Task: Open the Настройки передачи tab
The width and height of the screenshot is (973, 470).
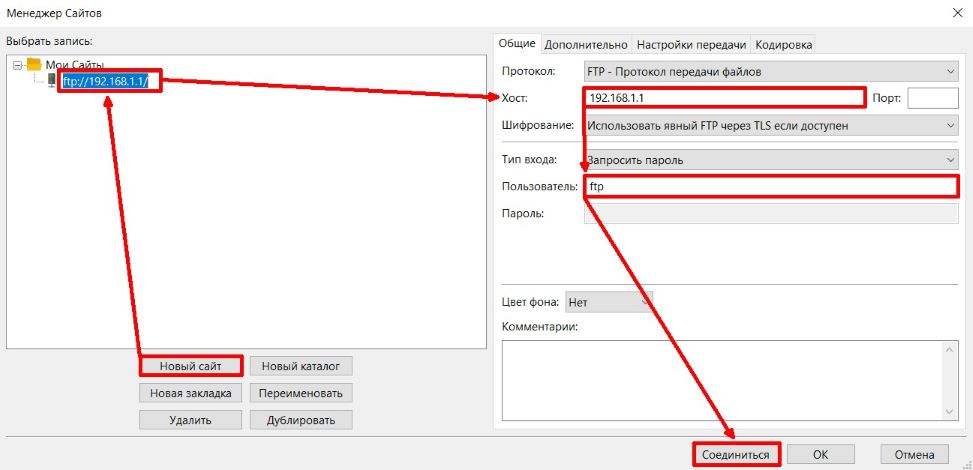Action: (x=691, y=45)
